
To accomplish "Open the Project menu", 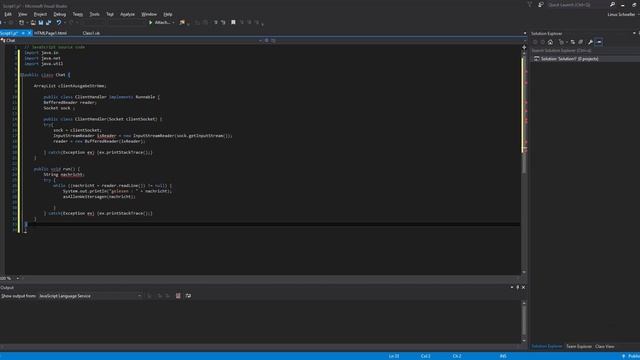I will [x=40, y=14].
